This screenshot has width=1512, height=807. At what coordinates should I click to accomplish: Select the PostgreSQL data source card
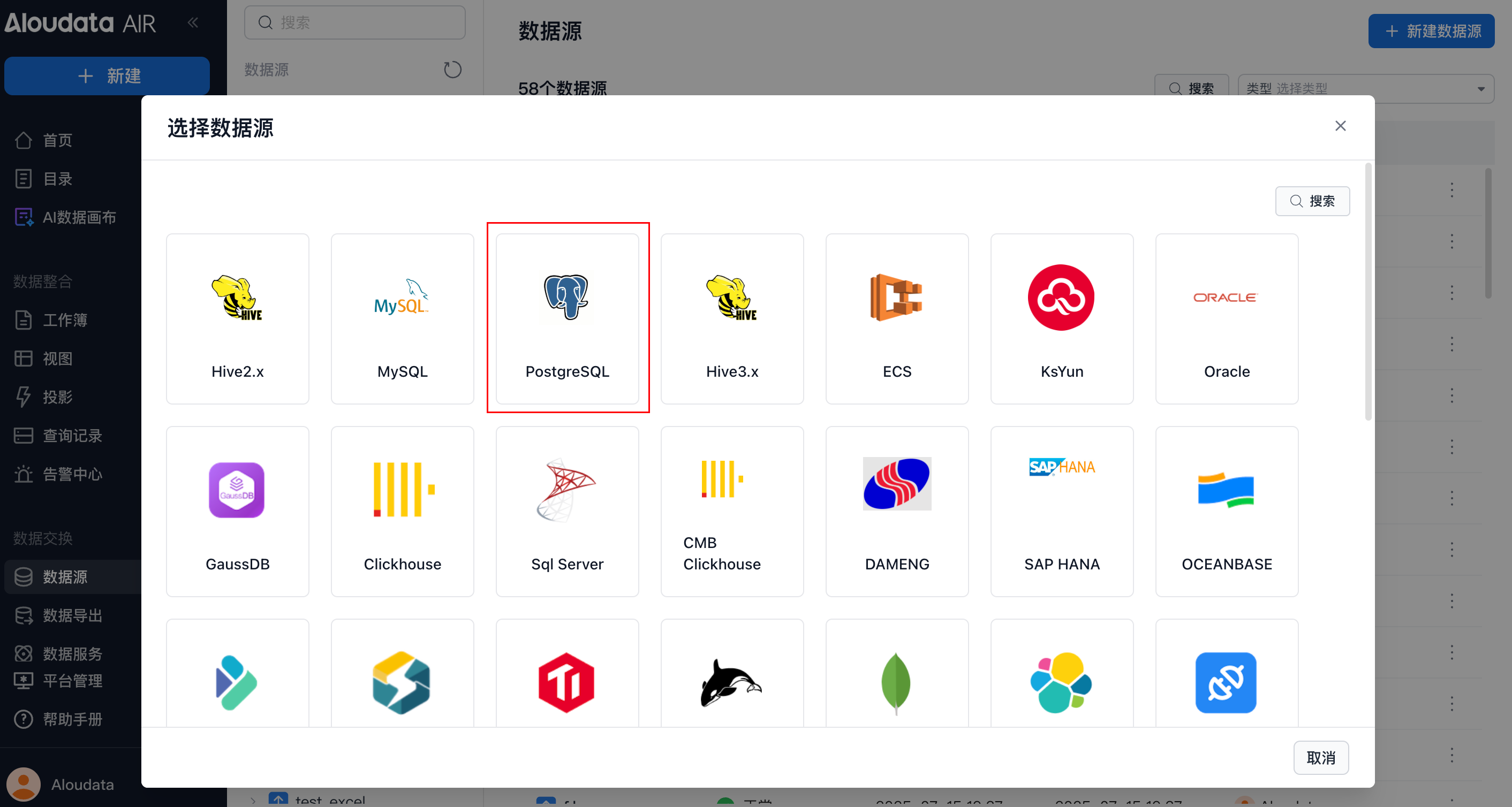(x=567, y=319)
